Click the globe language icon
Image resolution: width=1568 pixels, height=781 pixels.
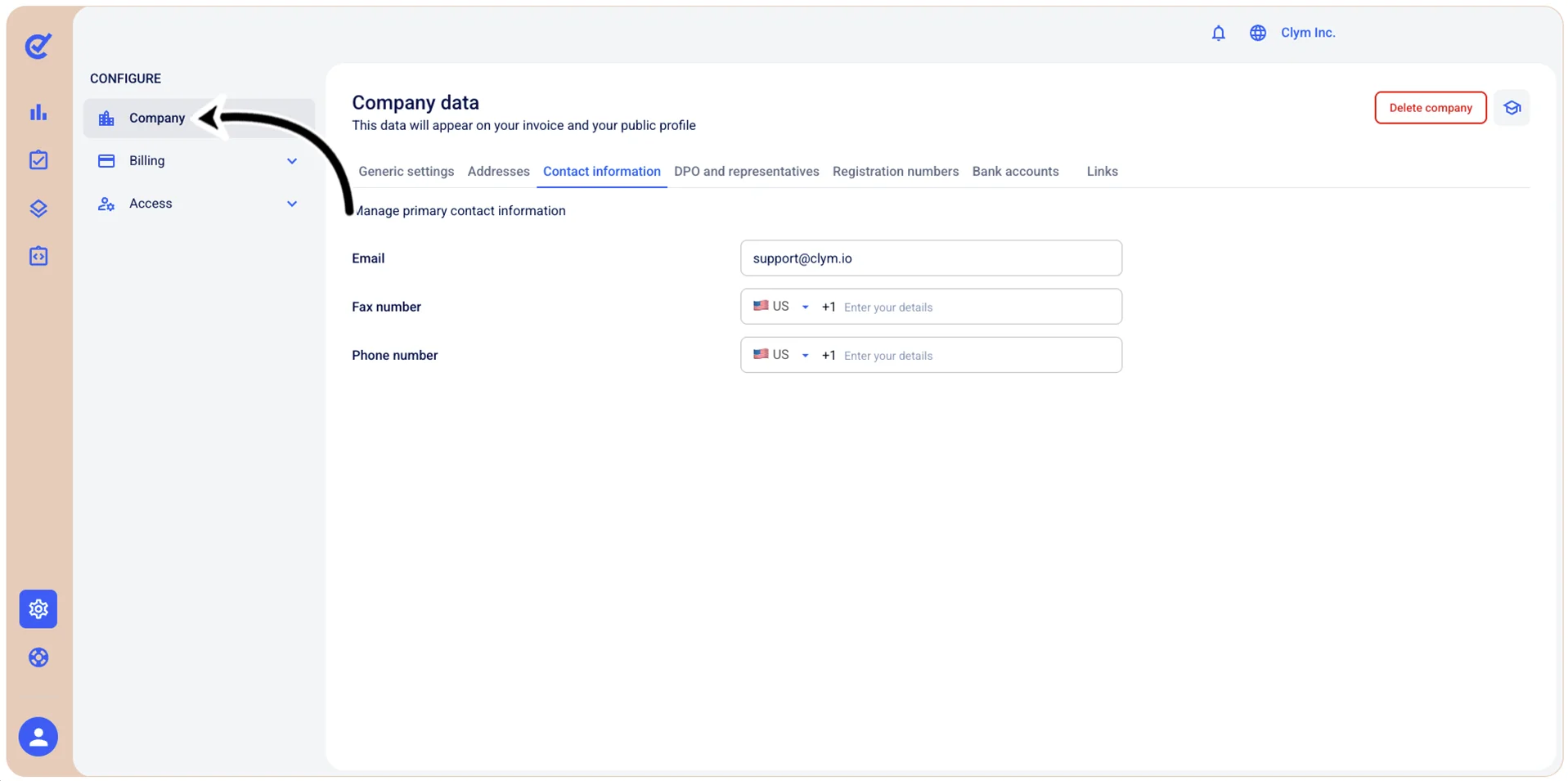[x=1257, y=33]
